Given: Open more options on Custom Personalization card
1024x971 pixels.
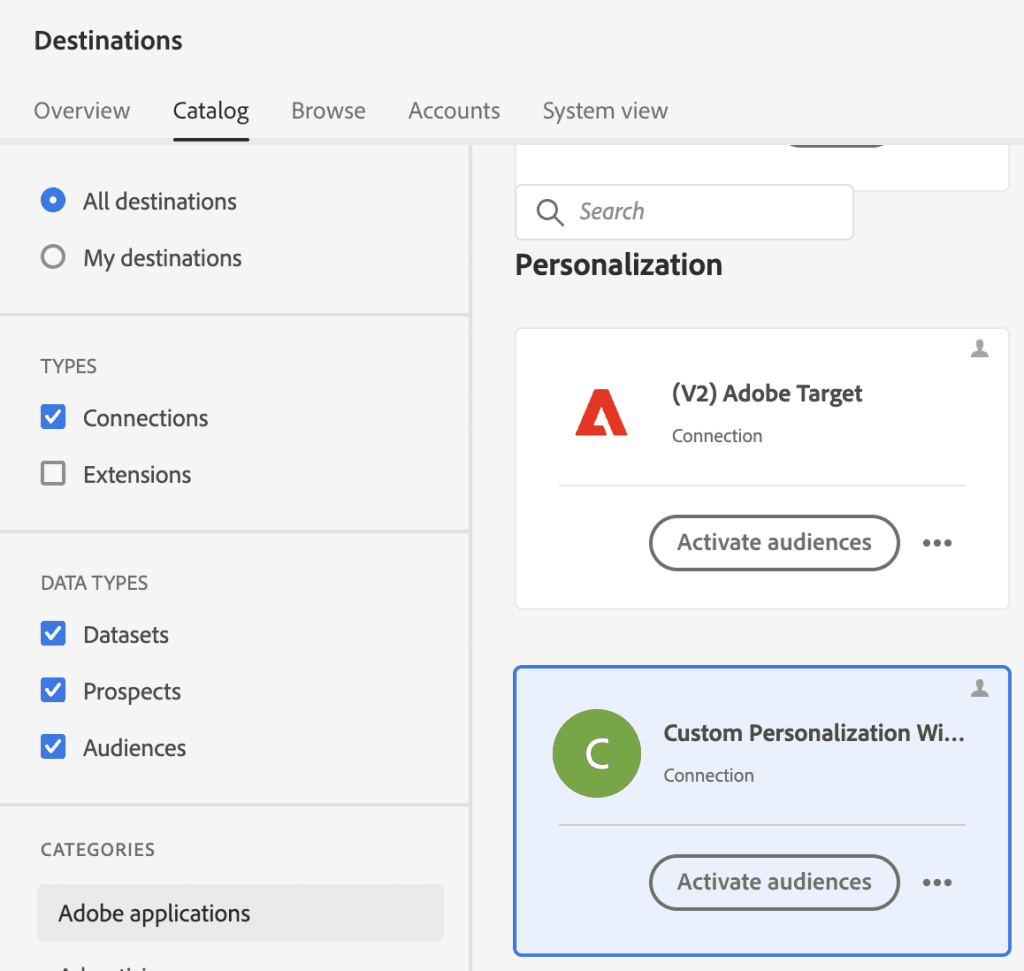Looking at the screenshot, I should [x=937, y=882].
